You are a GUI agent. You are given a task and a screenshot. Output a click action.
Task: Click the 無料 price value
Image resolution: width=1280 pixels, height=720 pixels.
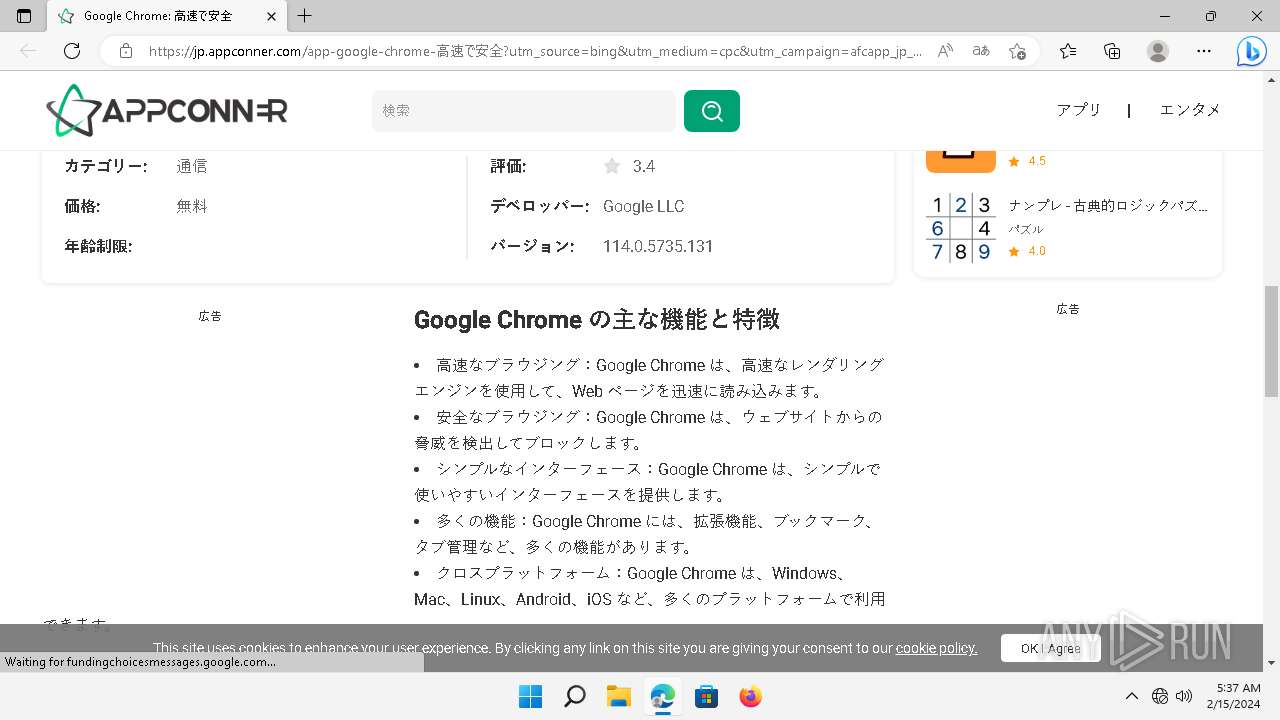tap(192, 206)
